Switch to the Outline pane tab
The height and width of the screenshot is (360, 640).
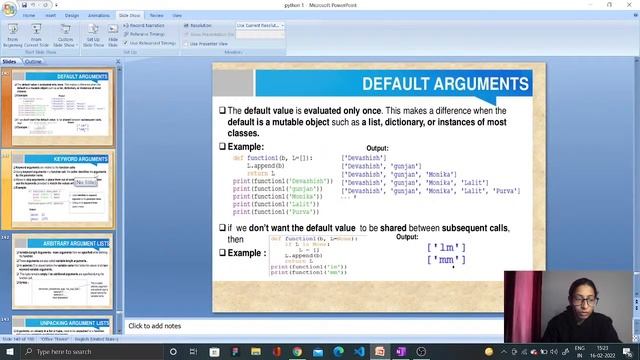click(x=33, y=62)
